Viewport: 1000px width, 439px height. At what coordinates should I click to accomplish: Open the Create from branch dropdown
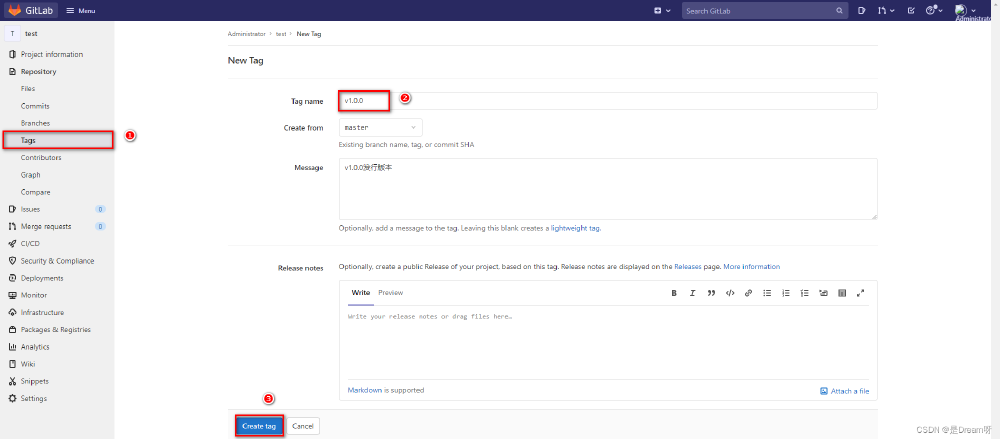(381, 128)
